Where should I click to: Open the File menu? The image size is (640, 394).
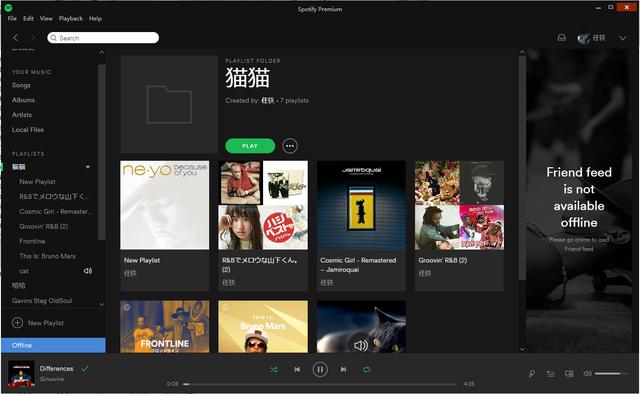tap(12, 18)
